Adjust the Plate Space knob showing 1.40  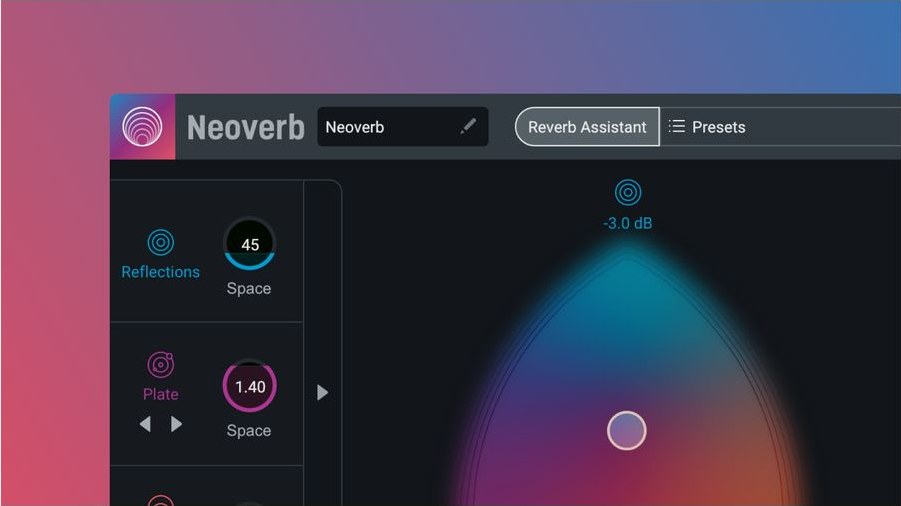tap(249, 386)
